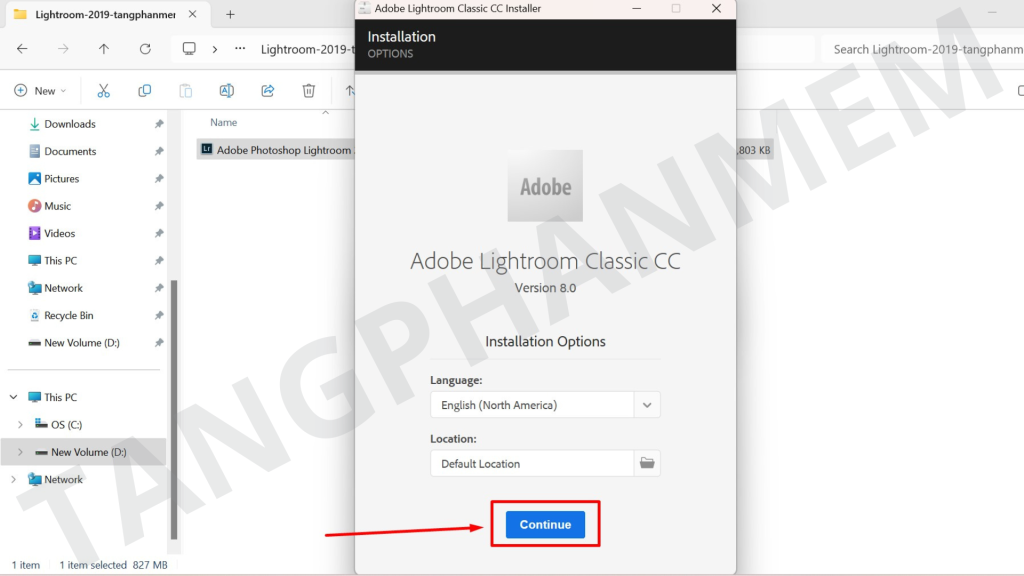Expand the OS (C:) drive node

20,424
